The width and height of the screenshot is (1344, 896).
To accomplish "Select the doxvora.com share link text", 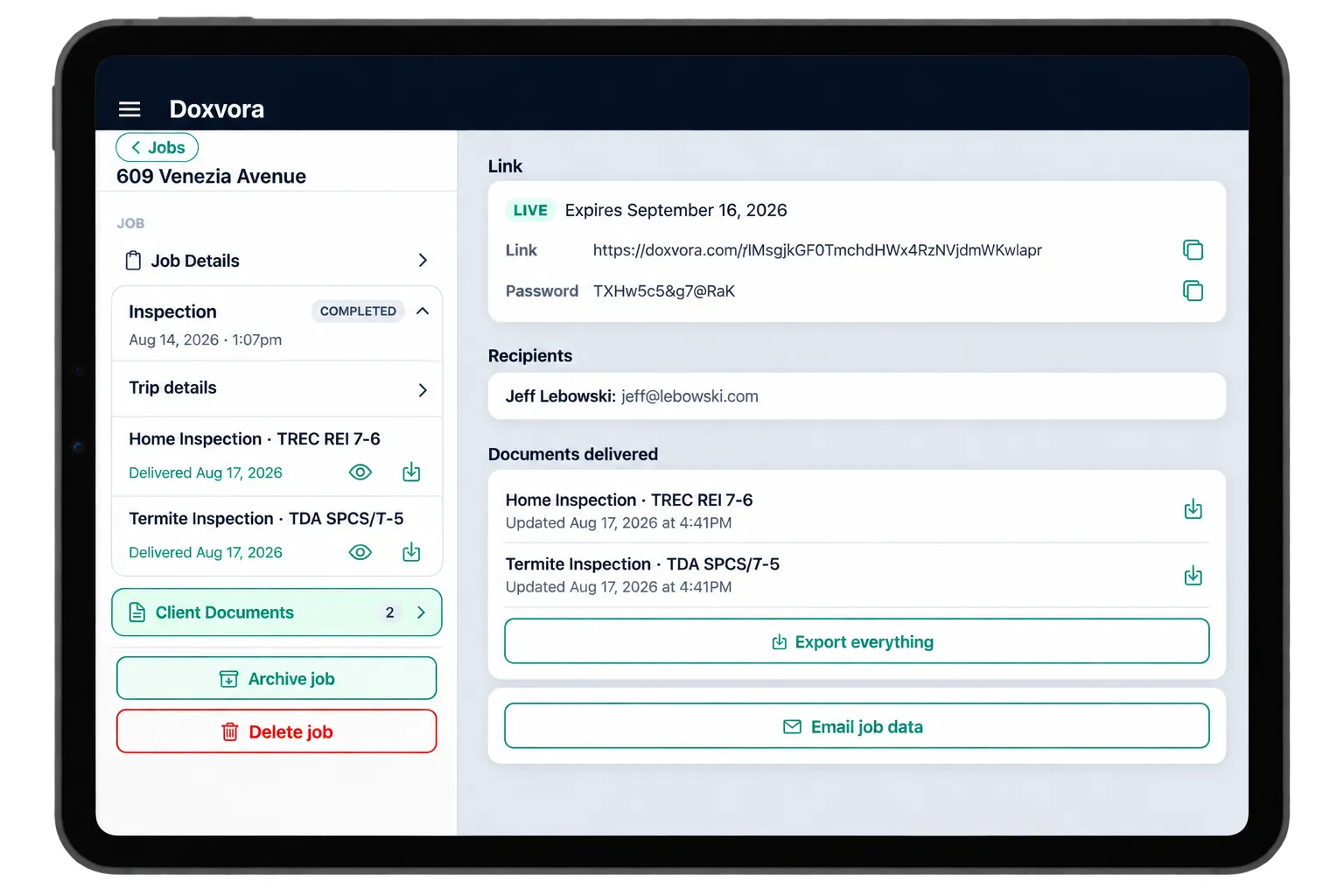I will click(x=817, y=250).
